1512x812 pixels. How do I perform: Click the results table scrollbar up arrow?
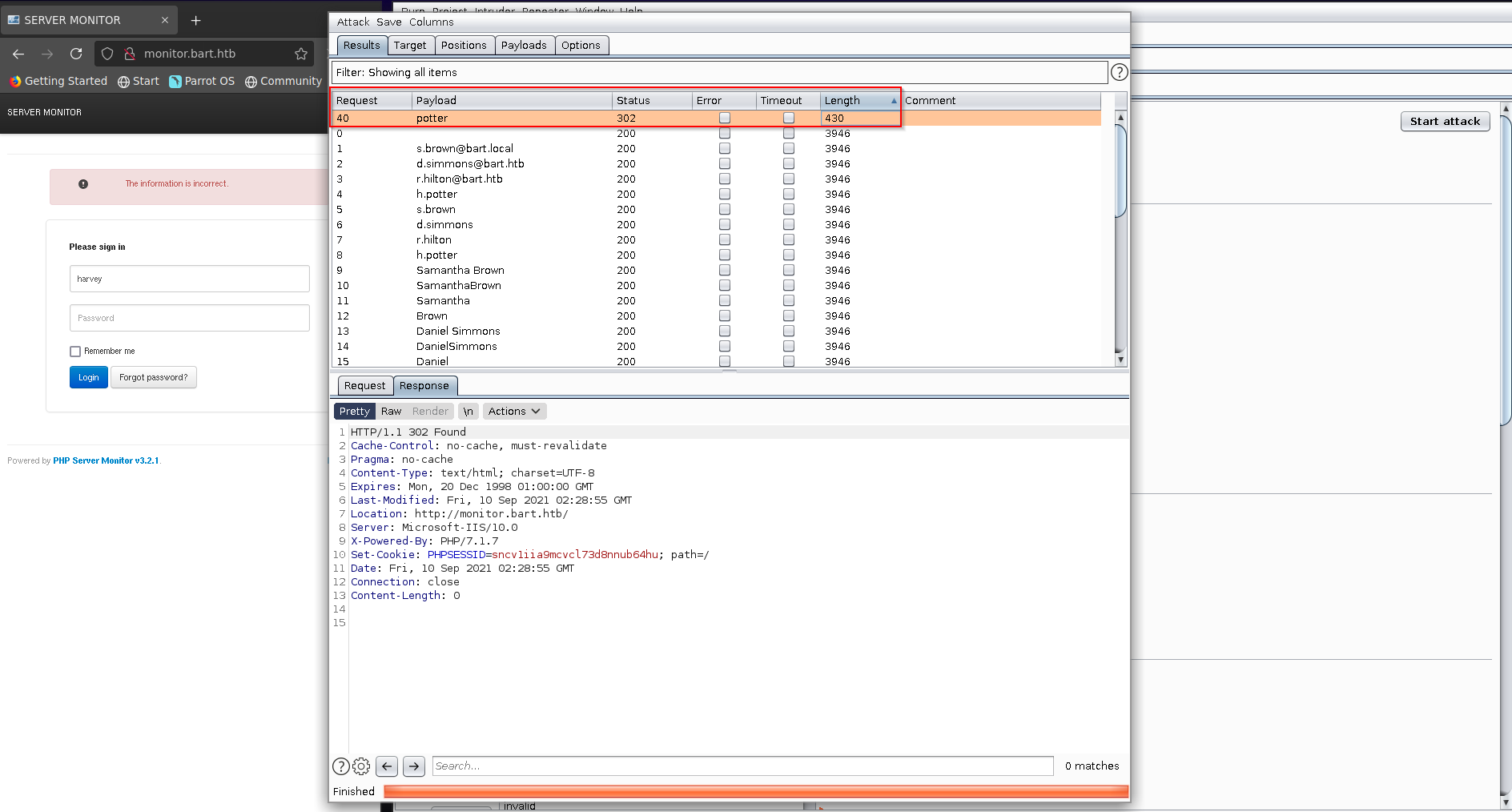click(1120, 117)
